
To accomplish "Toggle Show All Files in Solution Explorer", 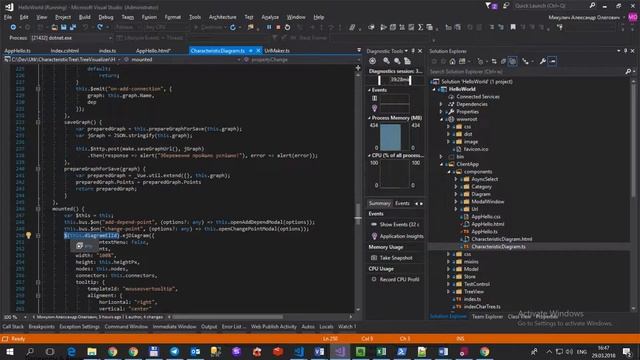I will pos(513,61).
